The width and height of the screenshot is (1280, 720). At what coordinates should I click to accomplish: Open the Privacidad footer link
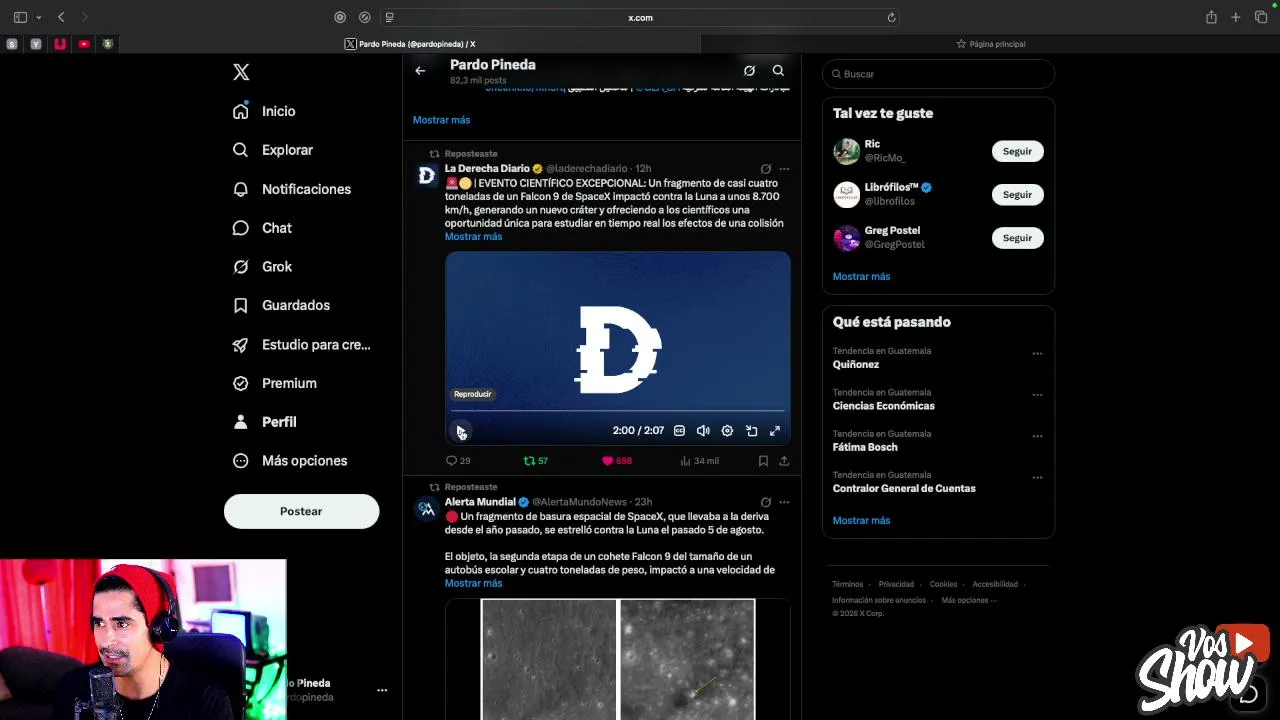896,584
